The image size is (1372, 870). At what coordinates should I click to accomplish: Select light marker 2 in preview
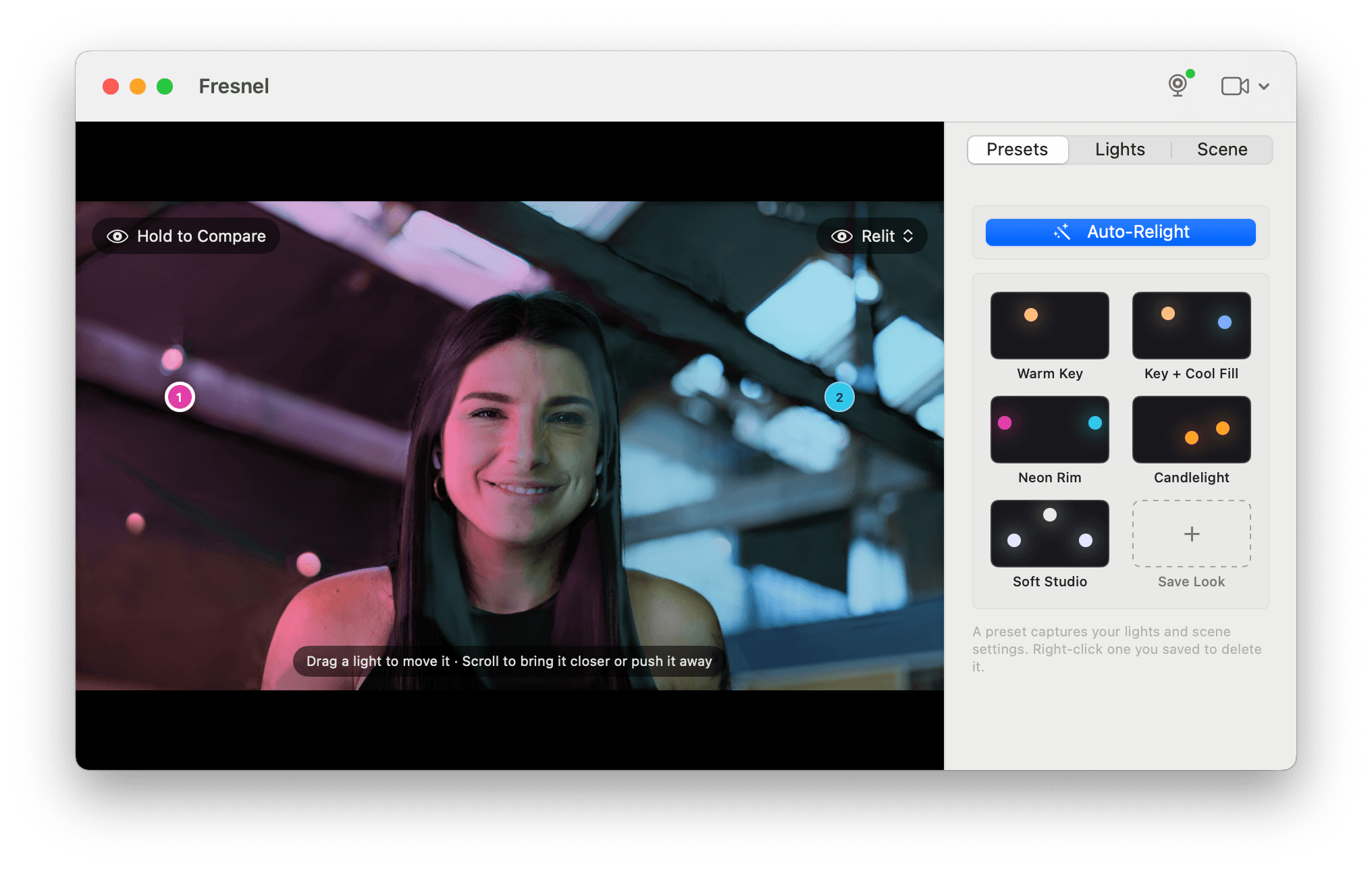(839, 397)
